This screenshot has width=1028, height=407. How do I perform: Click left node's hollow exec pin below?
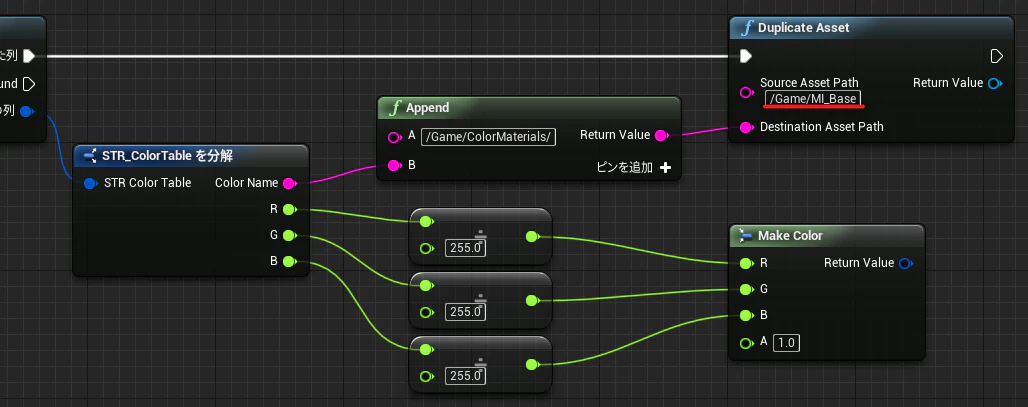tap(29, 84)
